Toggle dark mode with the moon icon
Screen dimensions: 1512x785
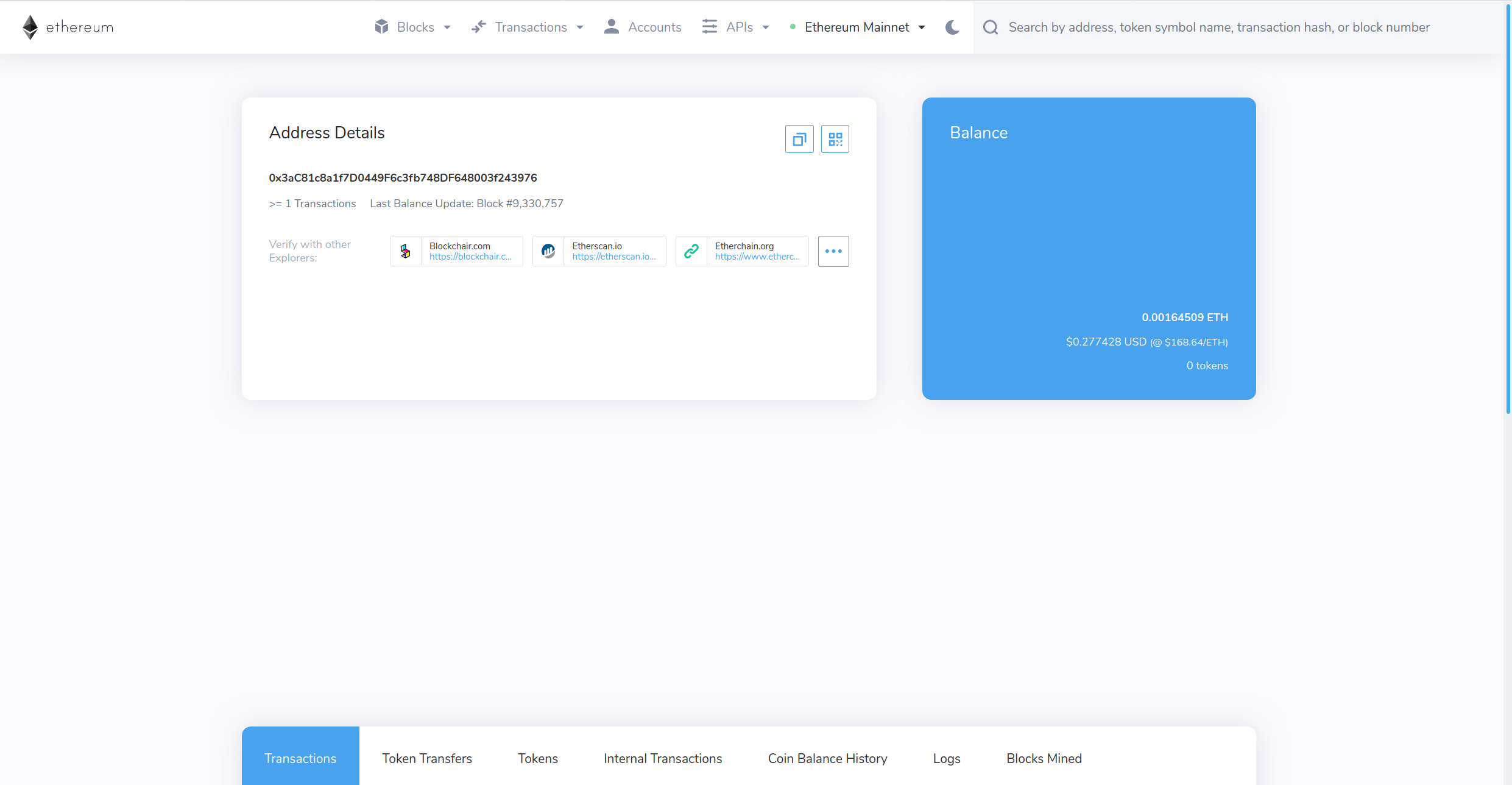pos(952,27)
